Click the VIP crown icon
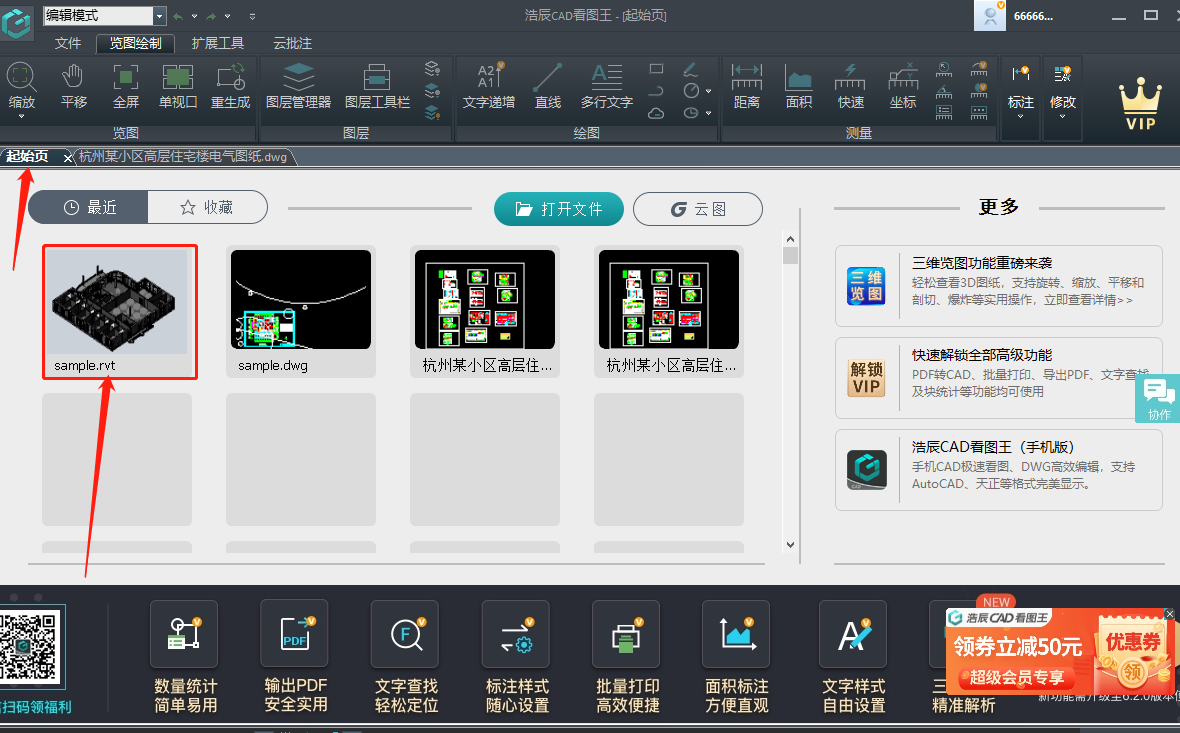Viewport: 1180px width, 733px height. click(1139, 103)
